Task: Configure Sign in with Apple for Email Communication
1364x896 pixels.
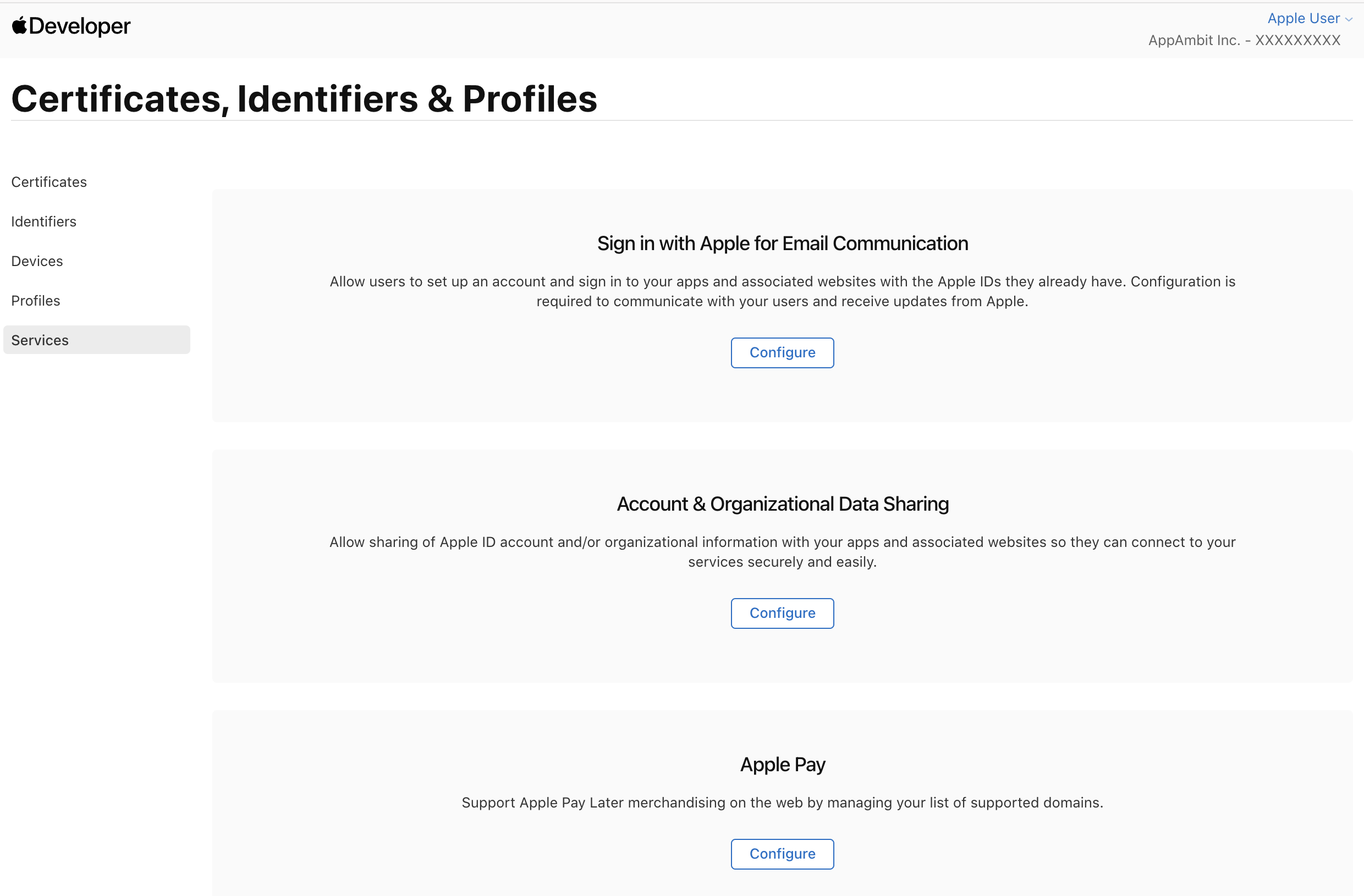Action: click(x=782, y=352)
